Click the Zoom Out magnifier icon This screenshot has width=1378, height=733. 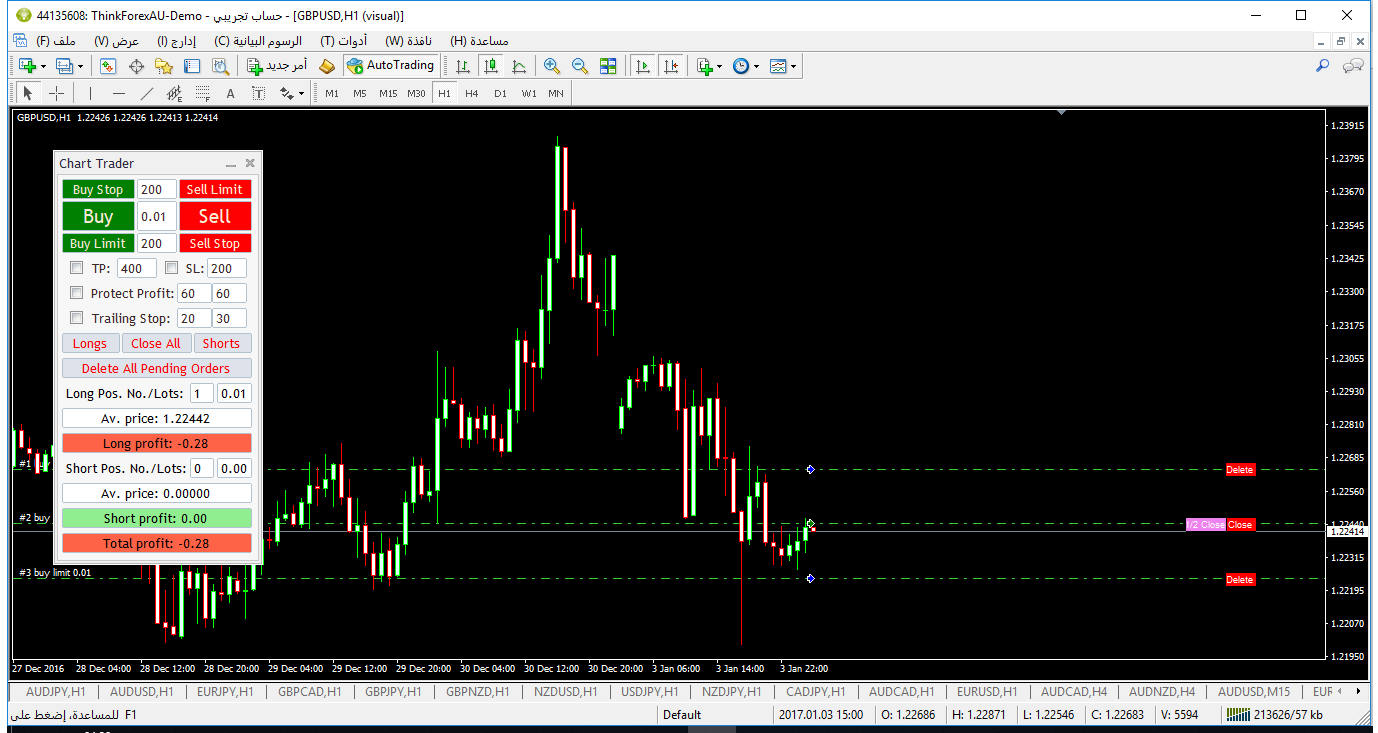point(579,66)
